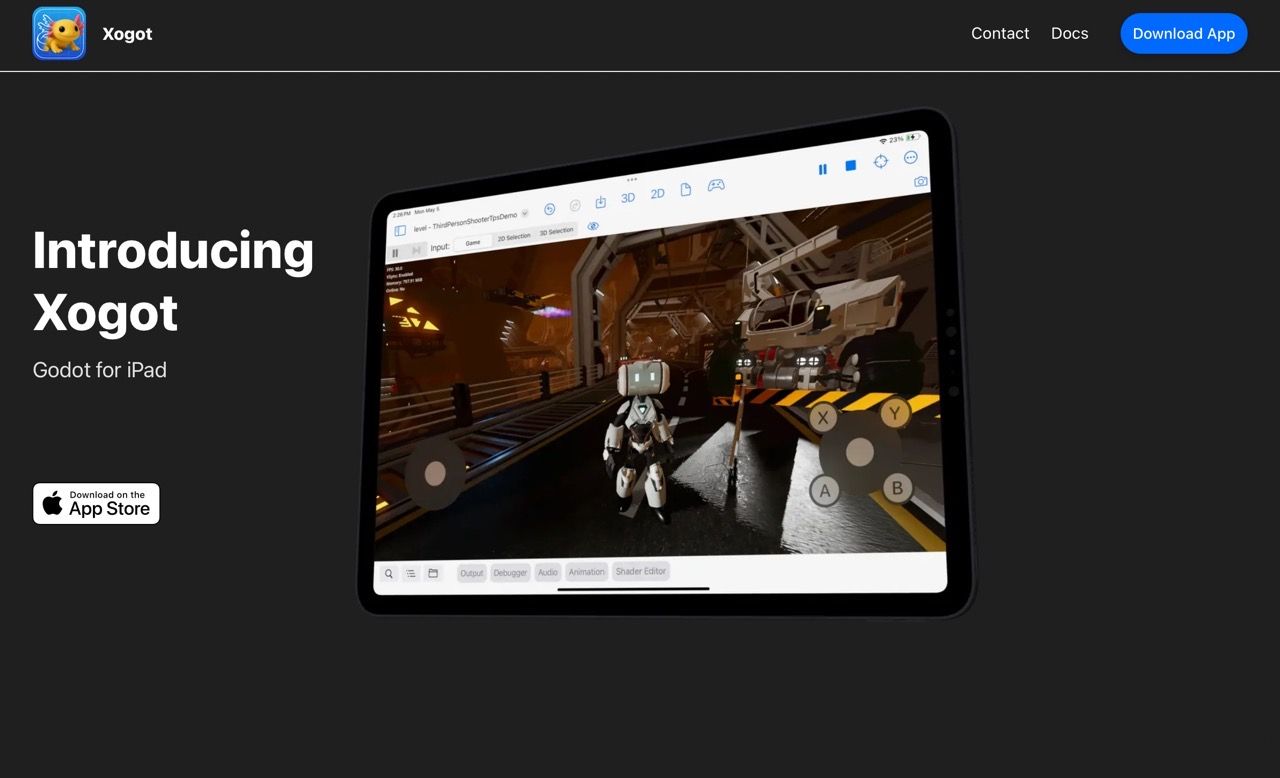Click the file browser window icon
This screenshot has width=1280, height=778.
tap(433, 573)
